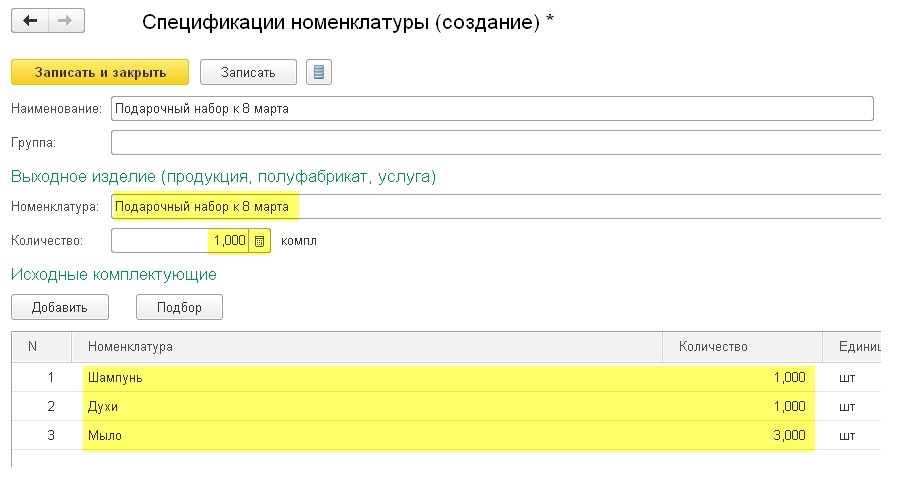The width and height of the screenshot is (903, 485).
Task: Focus the Номенклатура output product field
Action: pos(496,206)
